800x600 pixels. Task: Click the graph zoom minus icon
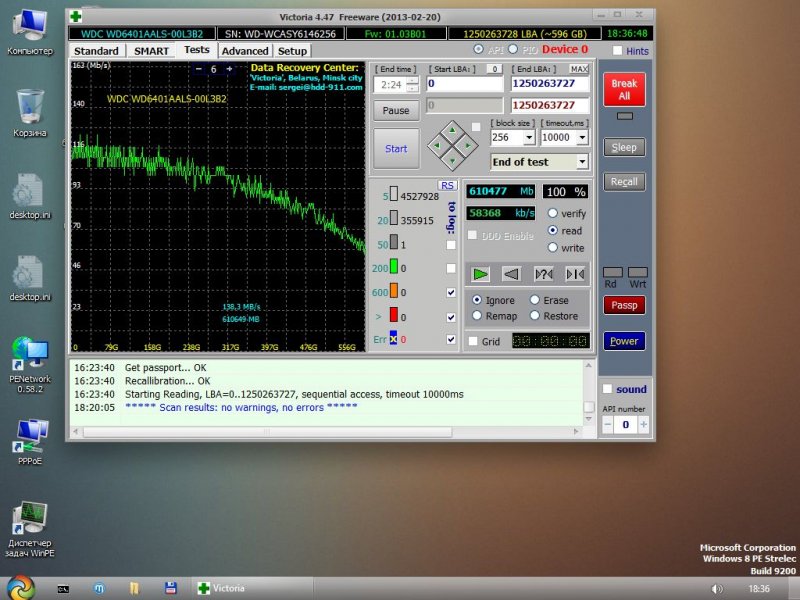click(x=198, y=69)
